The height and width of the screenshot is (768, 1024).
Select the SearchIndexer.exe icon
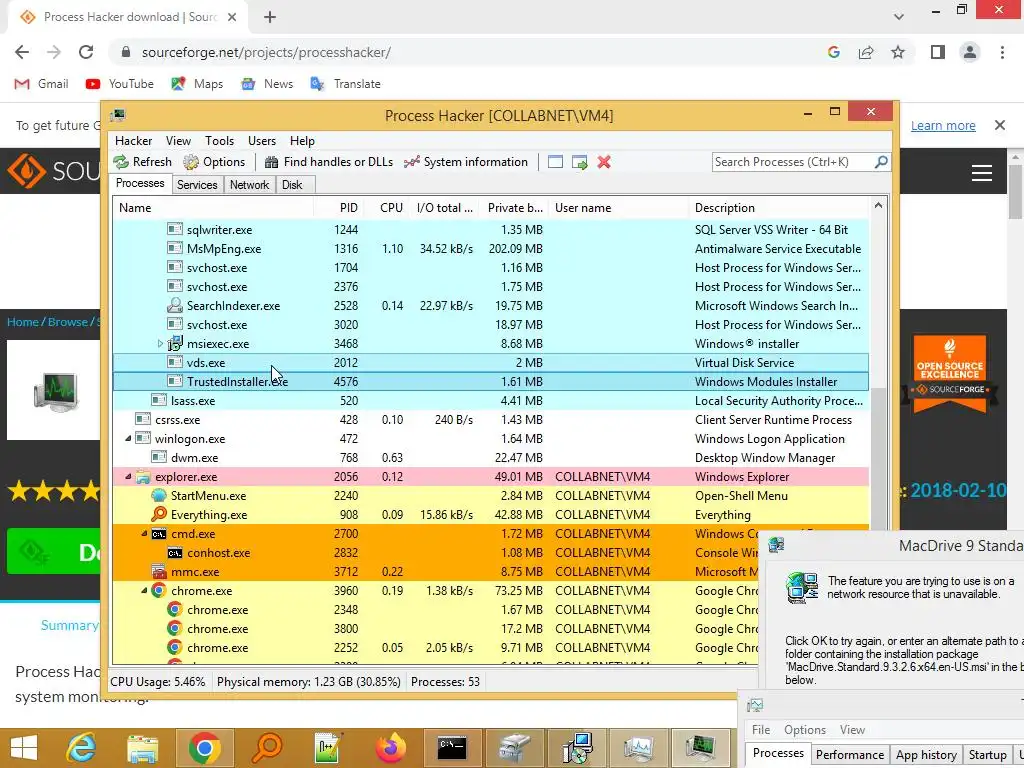(174, 306)
